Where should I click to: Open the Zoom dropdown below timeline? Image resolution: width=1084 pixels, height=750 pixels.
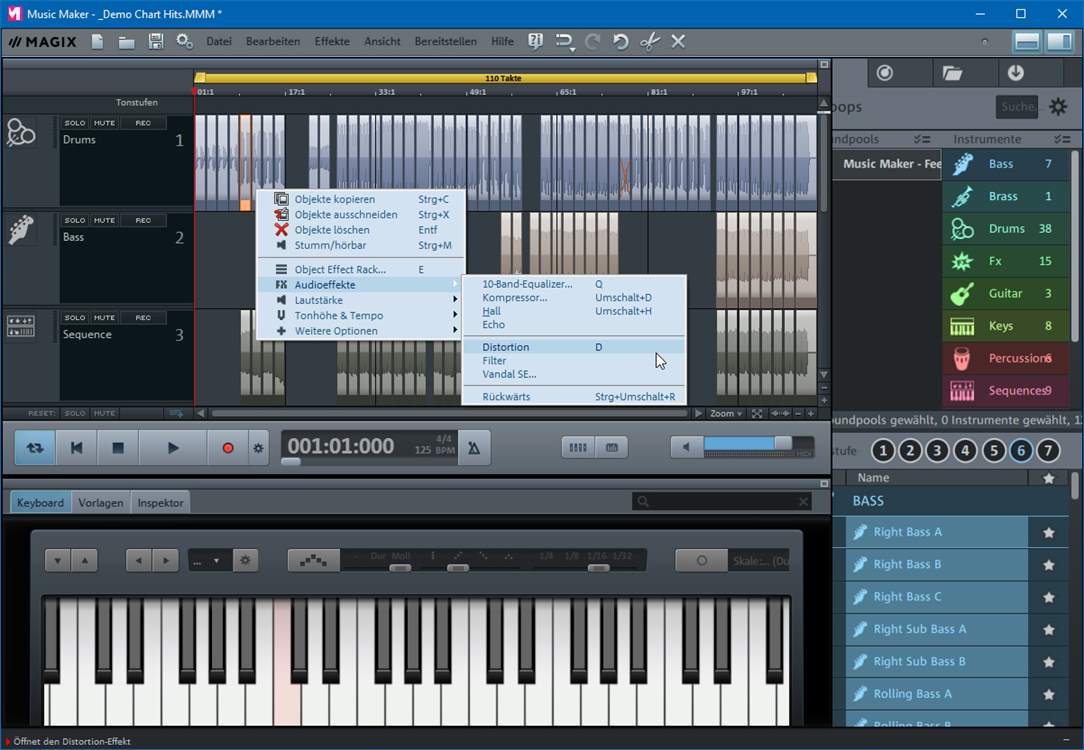click(x=725, y=413)
